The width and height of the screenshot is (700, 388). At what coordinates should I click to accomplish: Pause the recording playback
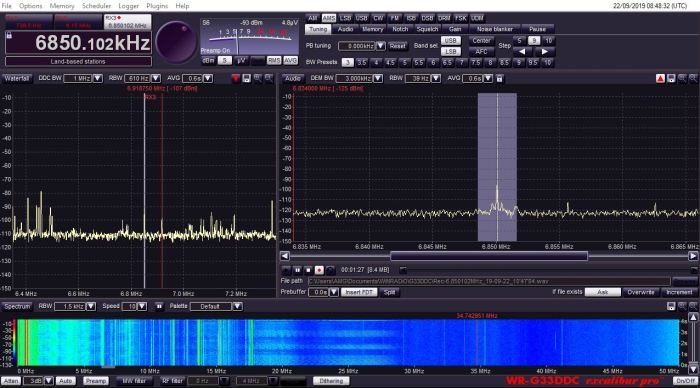[297, 270]
